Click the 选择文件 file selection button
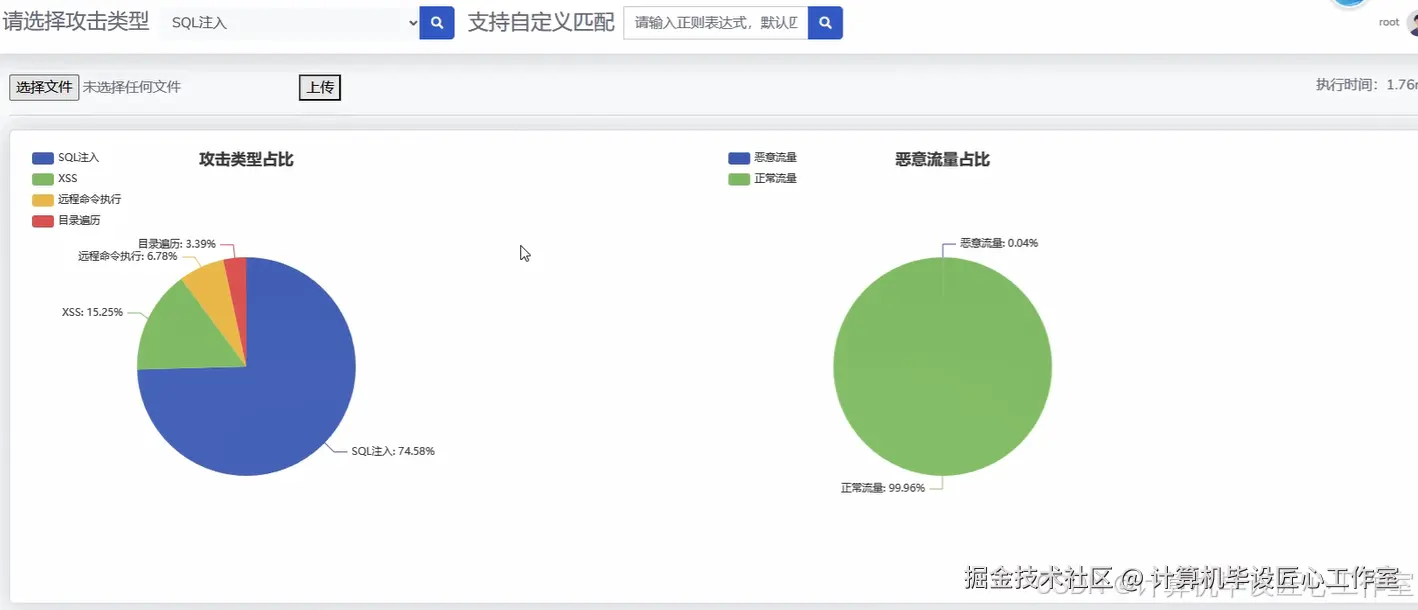This screenshot has width=1418, height=610. pos(43,87)
